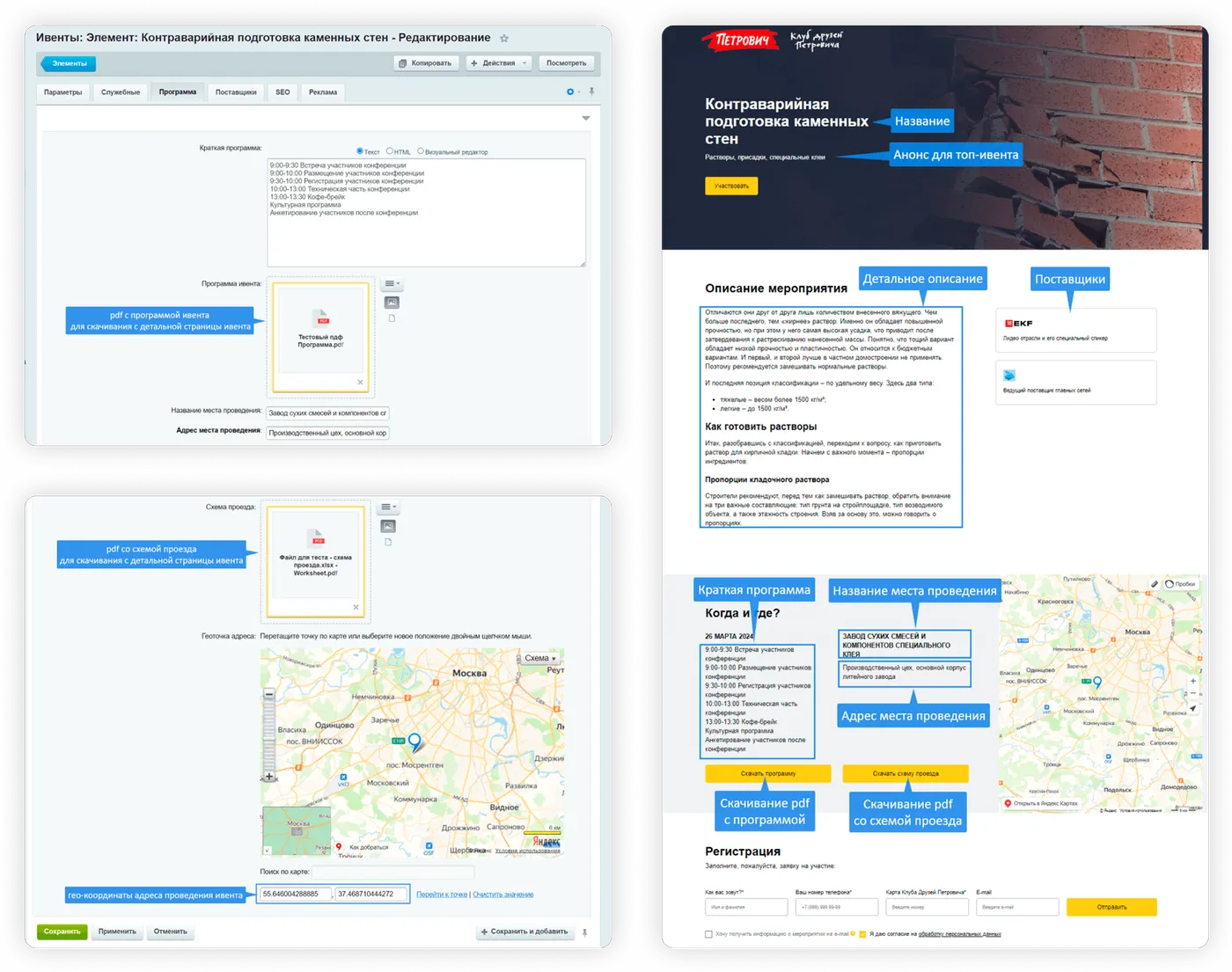Click the geolocation arrow on the site map
This screenshot has height=972, width=1232.
(1193, 708)
